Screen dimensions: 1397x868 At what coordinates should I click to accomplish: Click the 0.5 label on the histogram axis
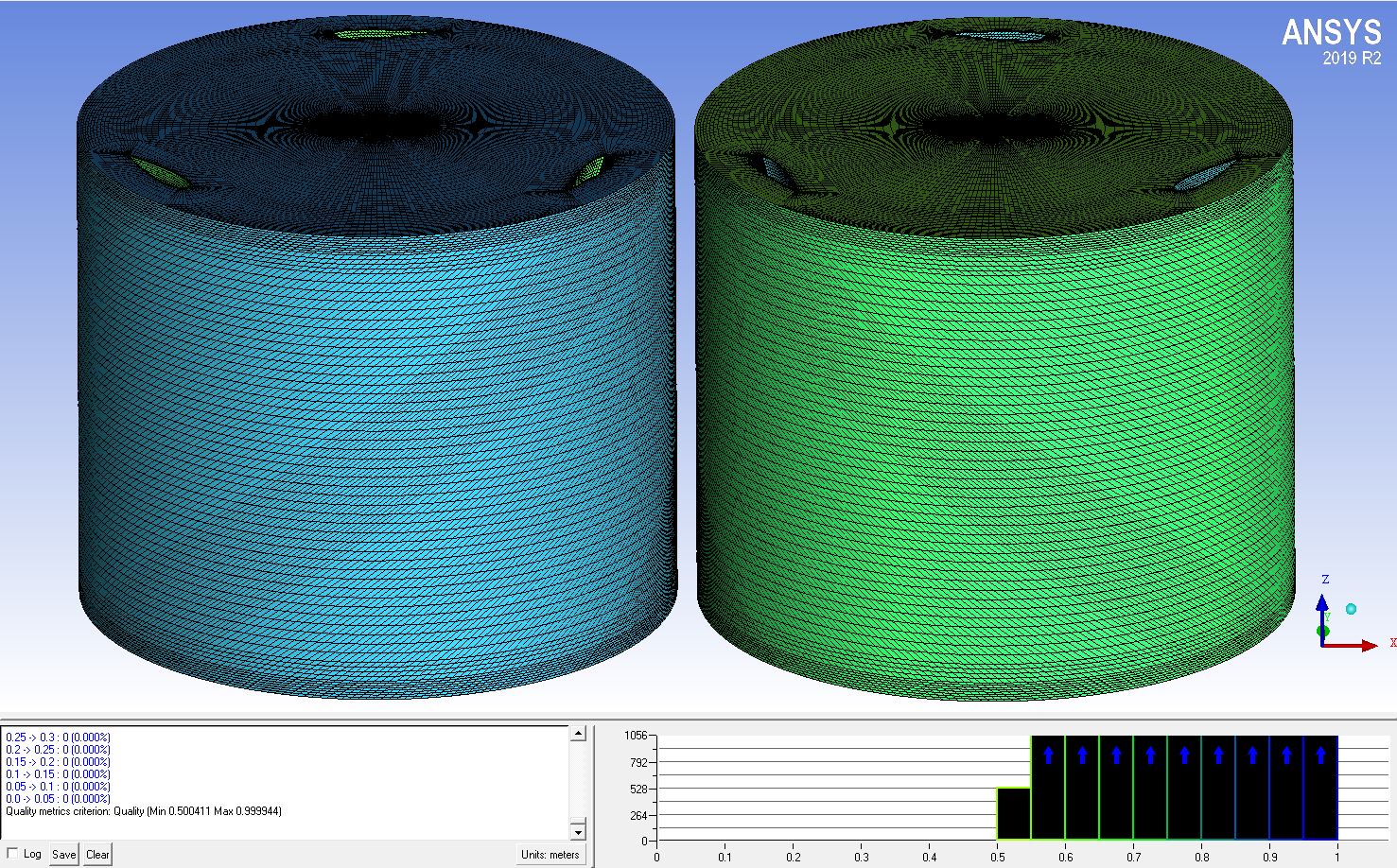[x=997, y=858]
